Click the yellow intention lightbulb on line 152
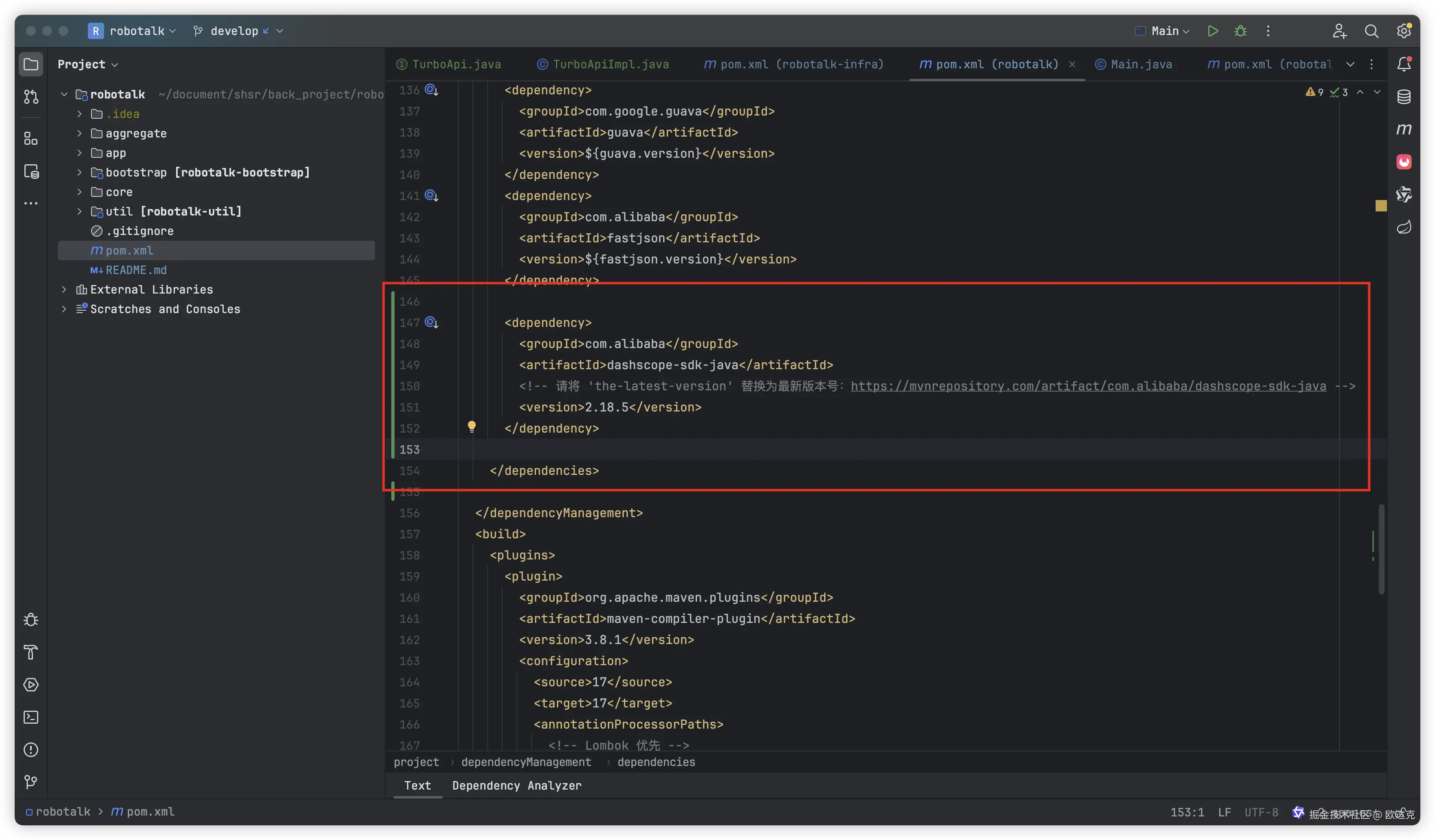The width and height of the screenshot is (1435, 840). 471,426
